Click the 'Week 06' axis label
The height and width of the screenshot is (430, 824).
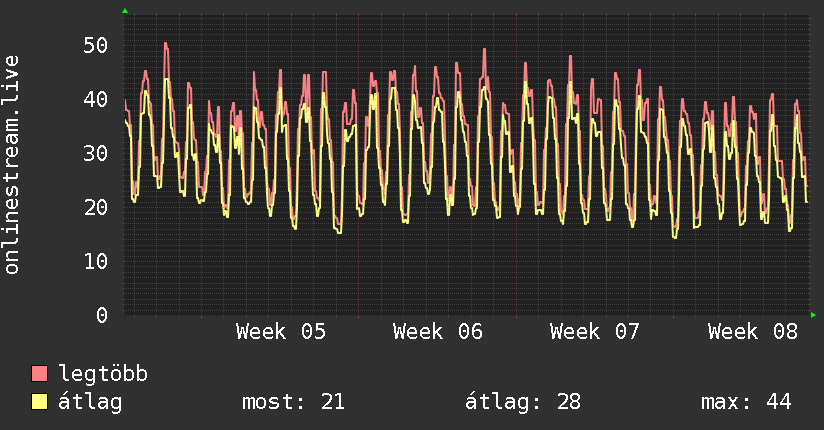[438, 332]
